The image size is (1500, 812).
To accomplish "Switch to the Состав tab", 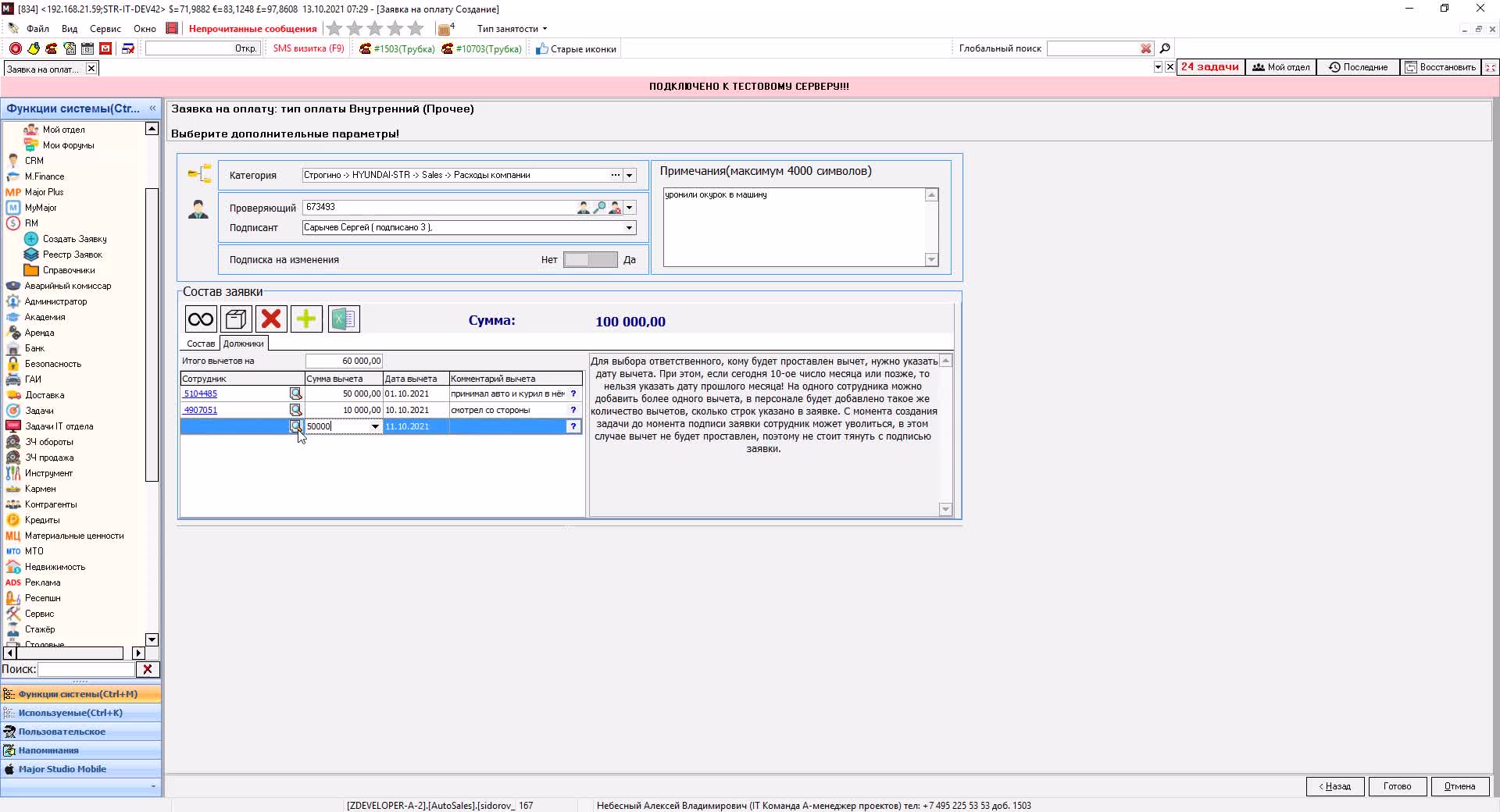I will [201, 344].
